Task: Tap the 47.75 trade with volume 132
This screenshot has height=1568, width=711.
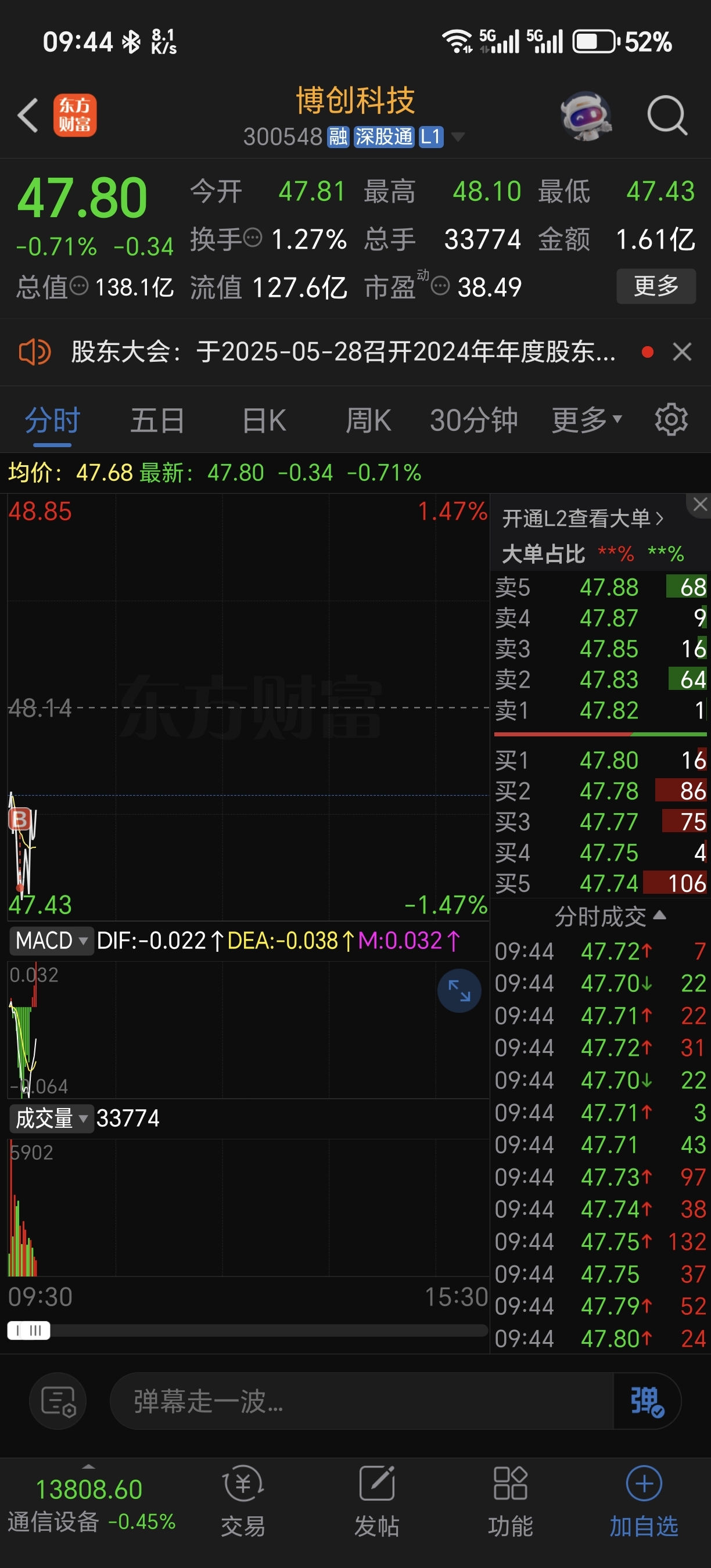Action: (x=600, y=1241)
